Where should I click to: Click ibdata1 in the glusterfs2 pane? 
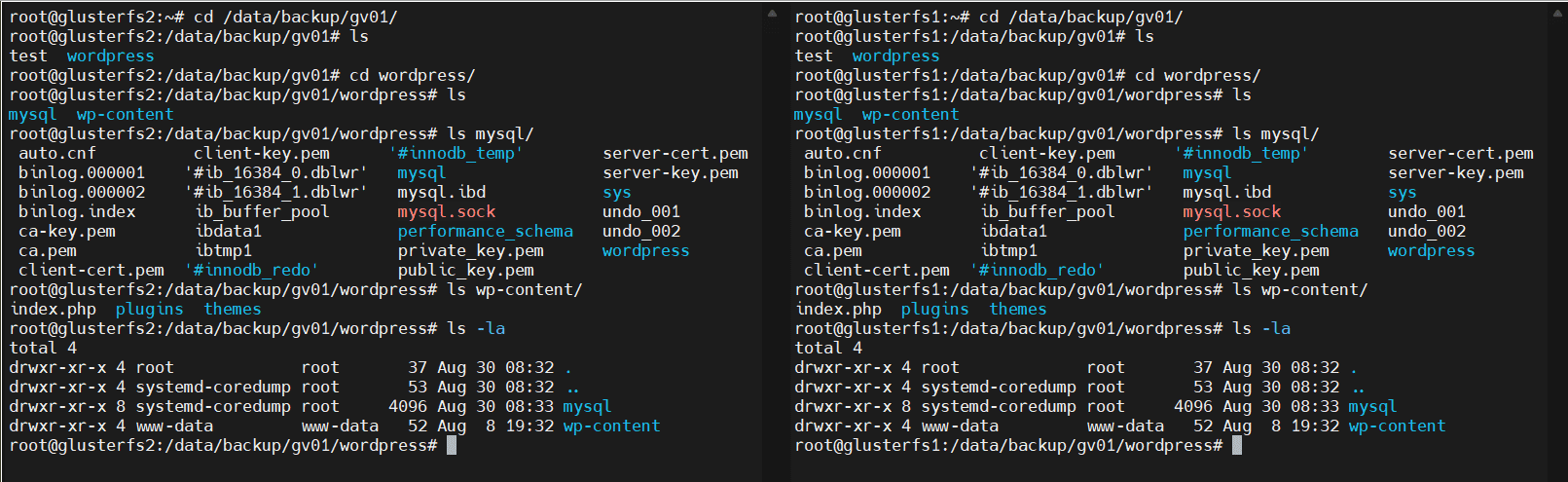click(228, 231)
